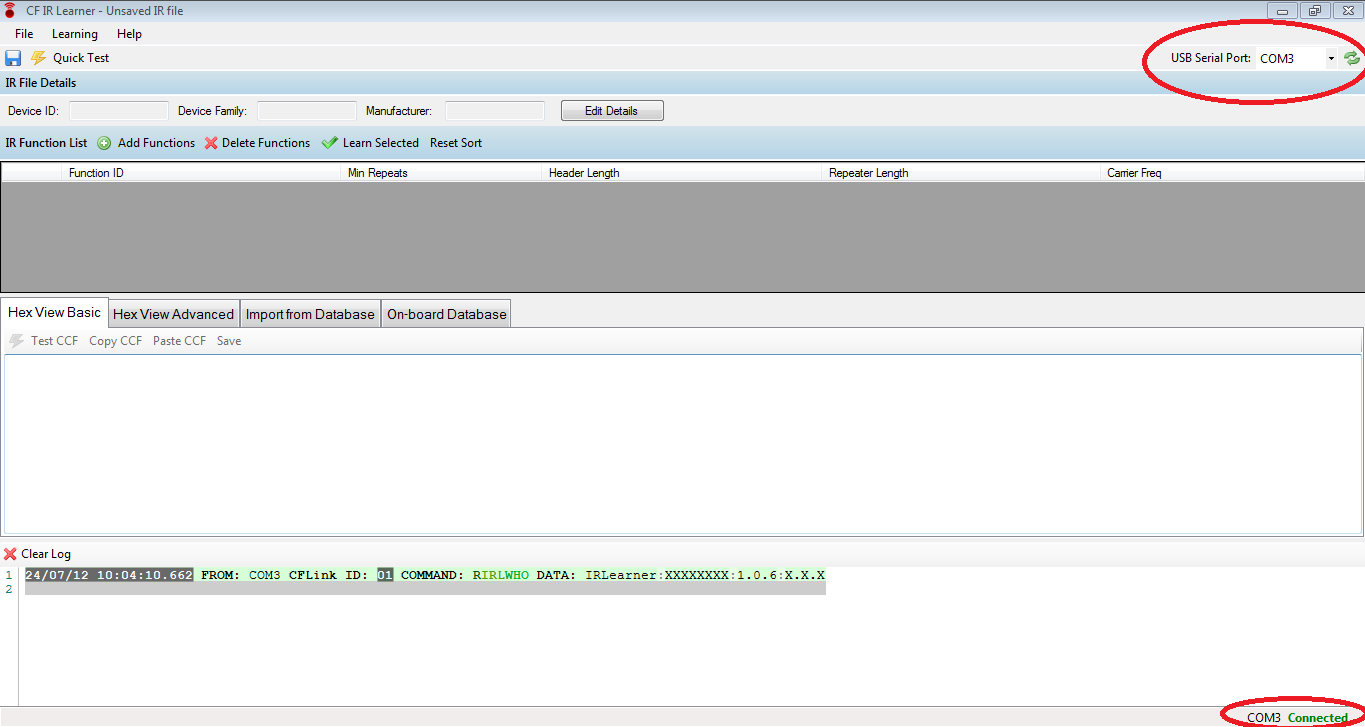
Task: Switch to Import from Database tab
Action: pos(310,314)
